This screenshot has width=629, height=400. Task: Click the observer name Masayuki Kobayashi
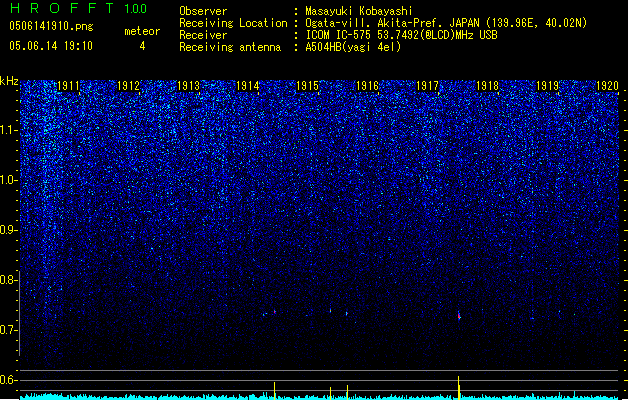[359, 11]
